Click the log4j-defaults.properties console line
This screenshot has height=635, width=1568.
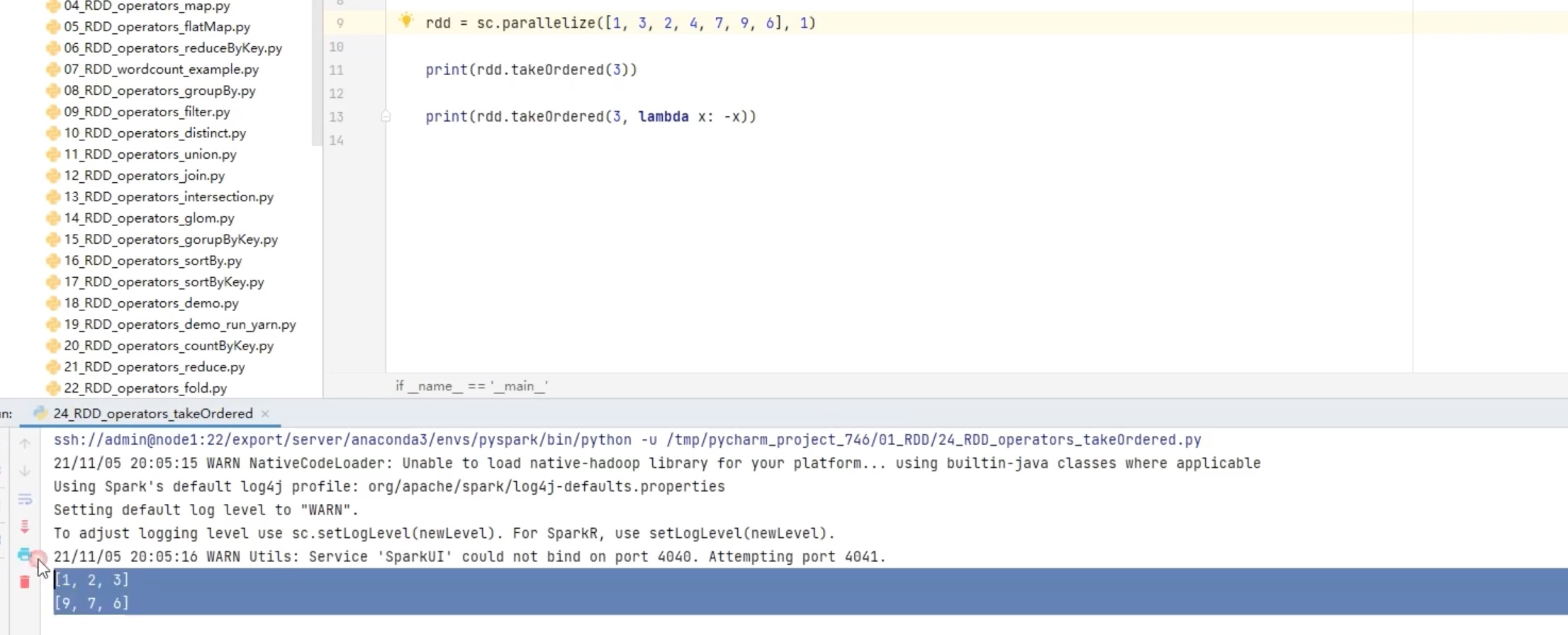click(x=389, y=487)
